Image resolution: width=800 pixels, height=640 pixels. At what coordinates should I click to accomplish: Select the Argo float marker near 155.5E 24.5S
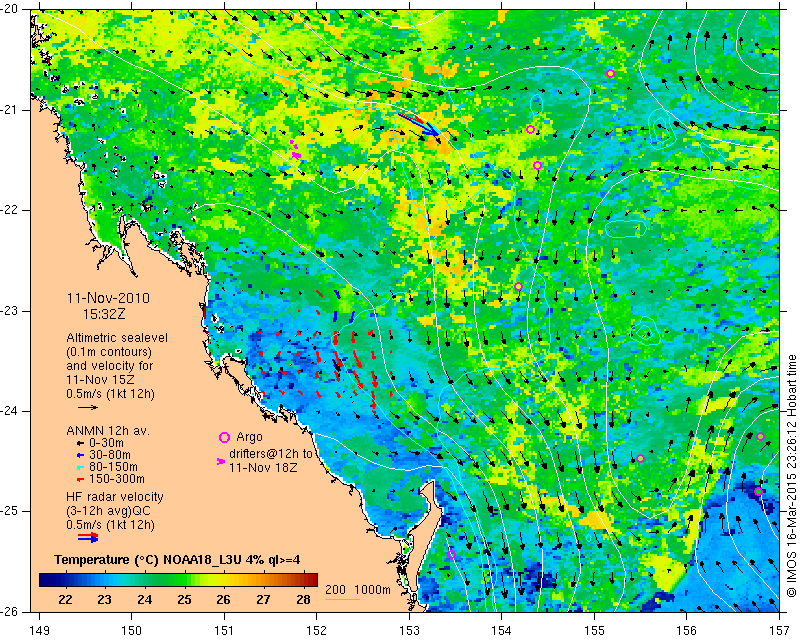coord(641,458)
